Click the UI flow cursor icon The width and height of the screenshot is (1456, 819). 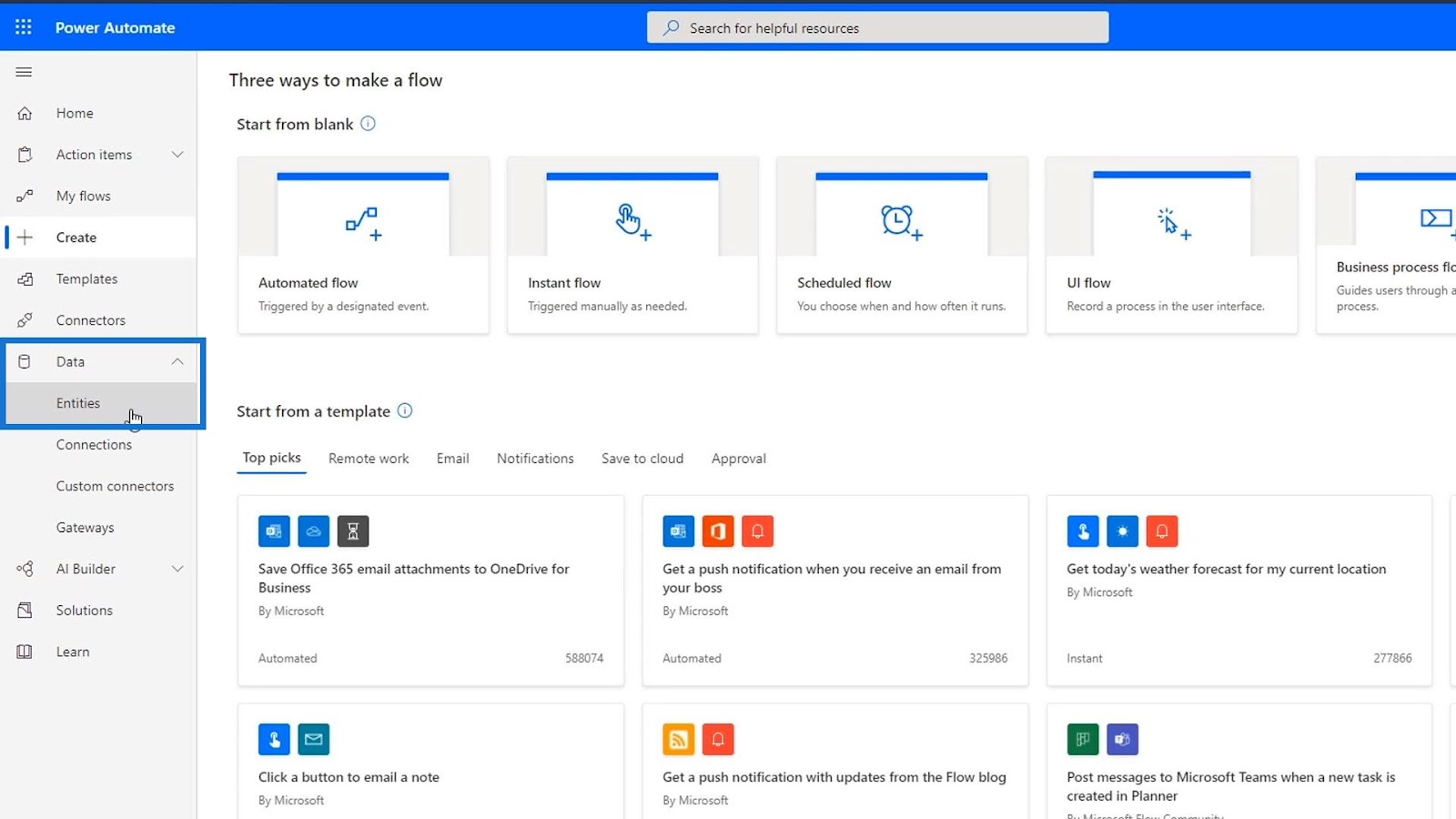pyautogui.click(x=1173, y=223)
